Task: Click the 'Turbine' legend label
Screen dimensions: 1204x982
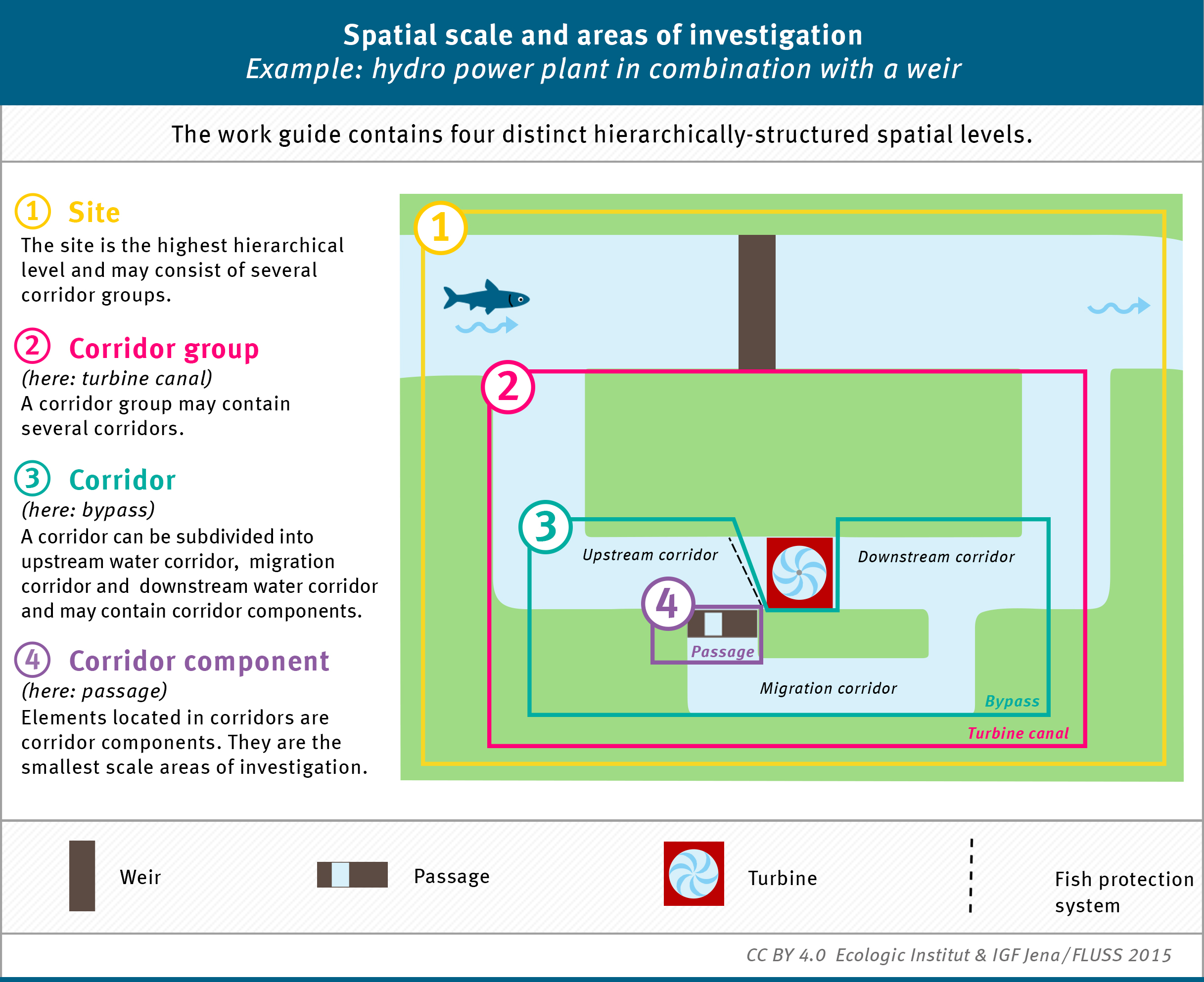Action: coord(783,878)
